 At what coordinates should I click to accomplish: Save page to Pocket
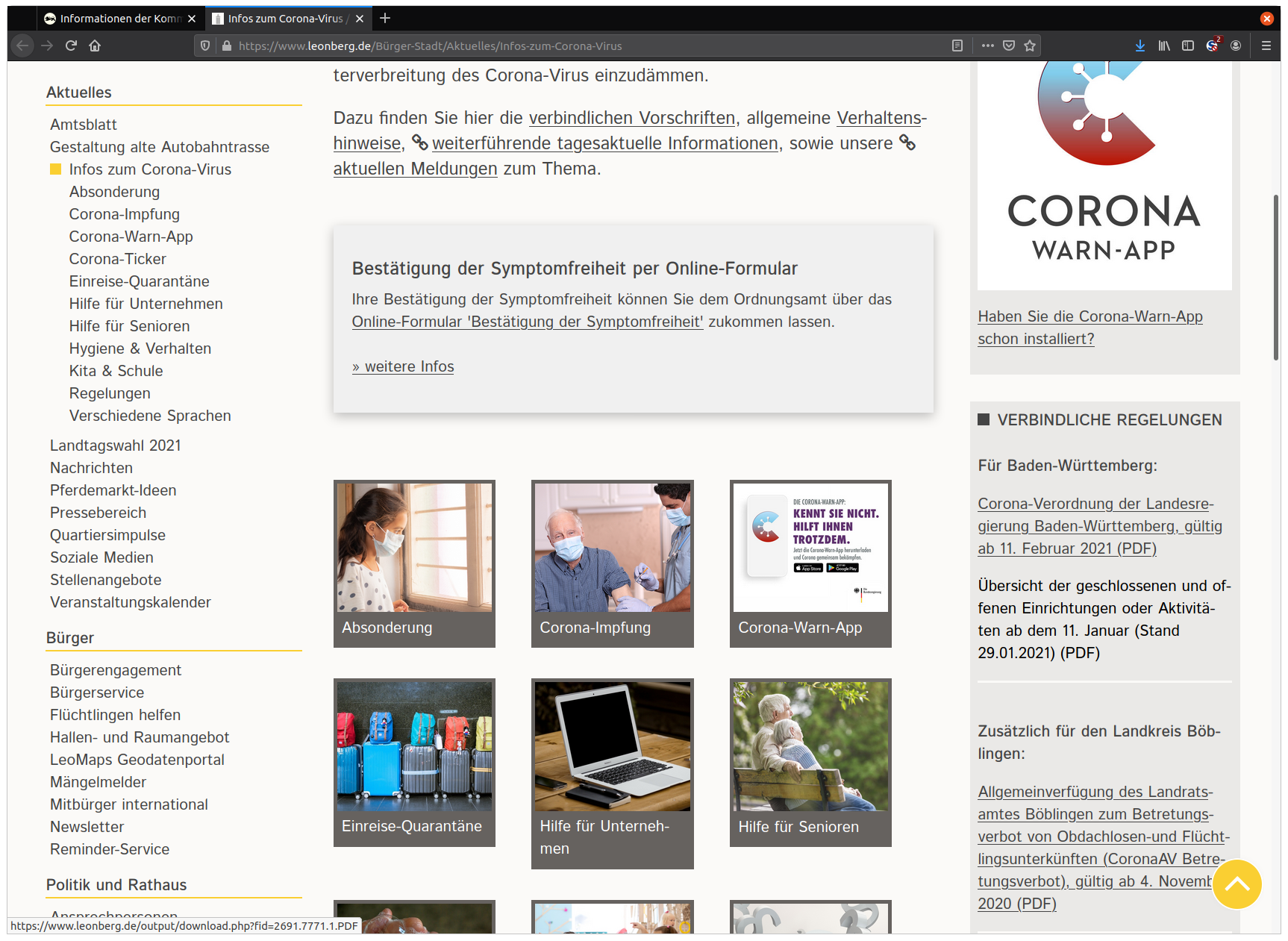tap(1009, 46)
